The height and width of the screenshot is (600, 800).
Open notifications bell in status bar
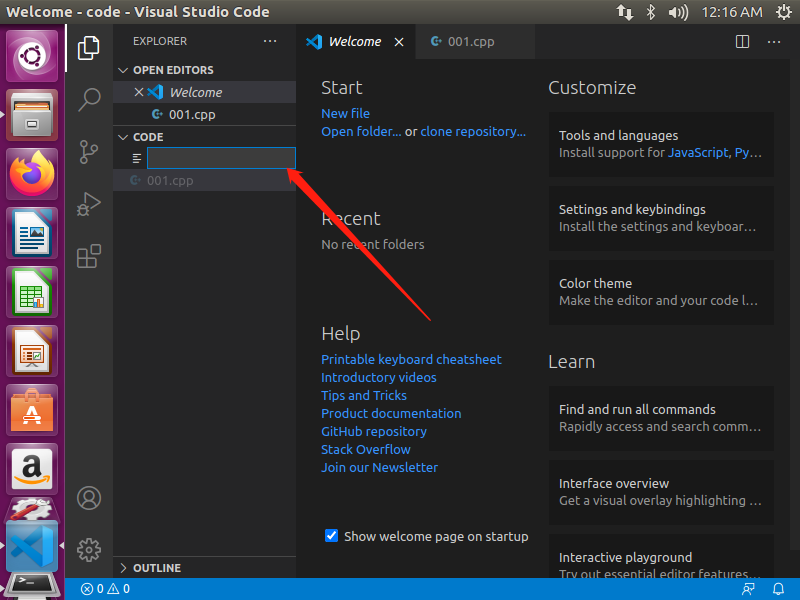[777, 589]
